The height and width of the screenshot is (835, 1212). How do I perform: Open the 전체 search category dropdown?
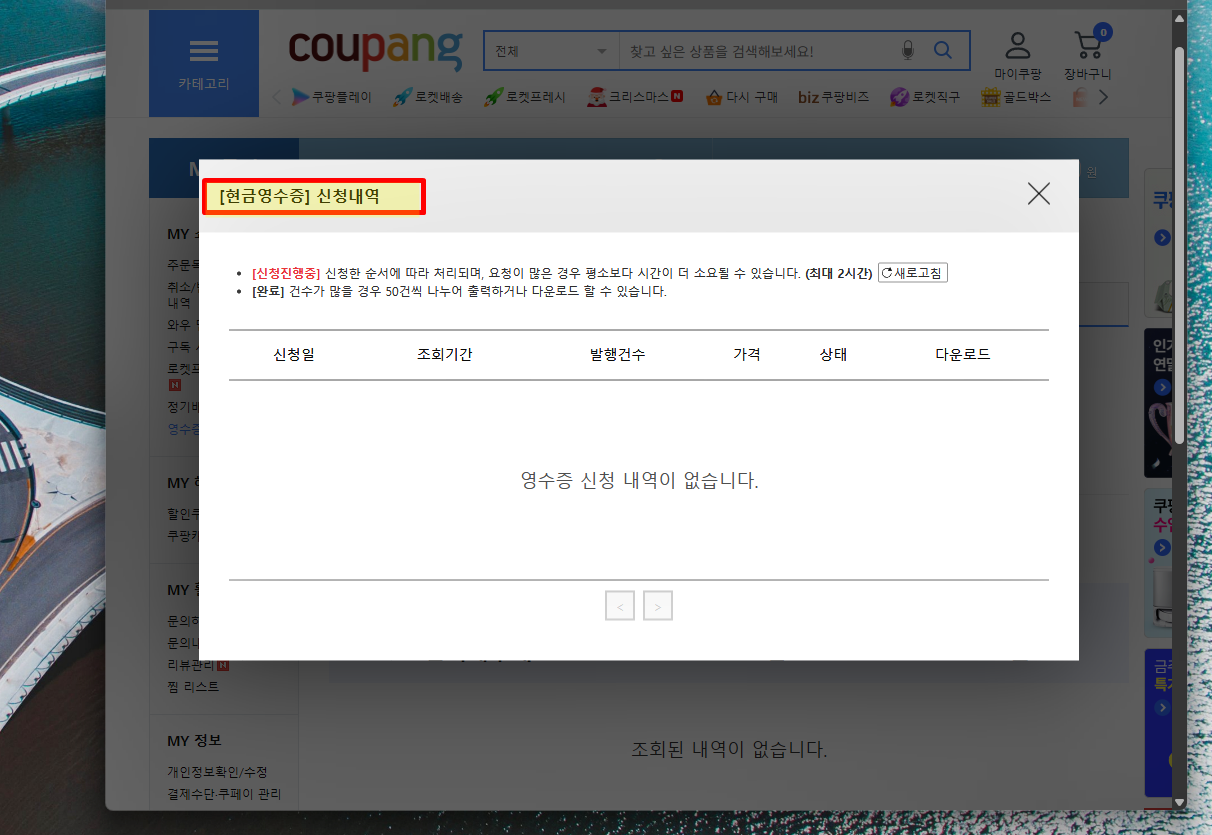[x=551, y=51]
